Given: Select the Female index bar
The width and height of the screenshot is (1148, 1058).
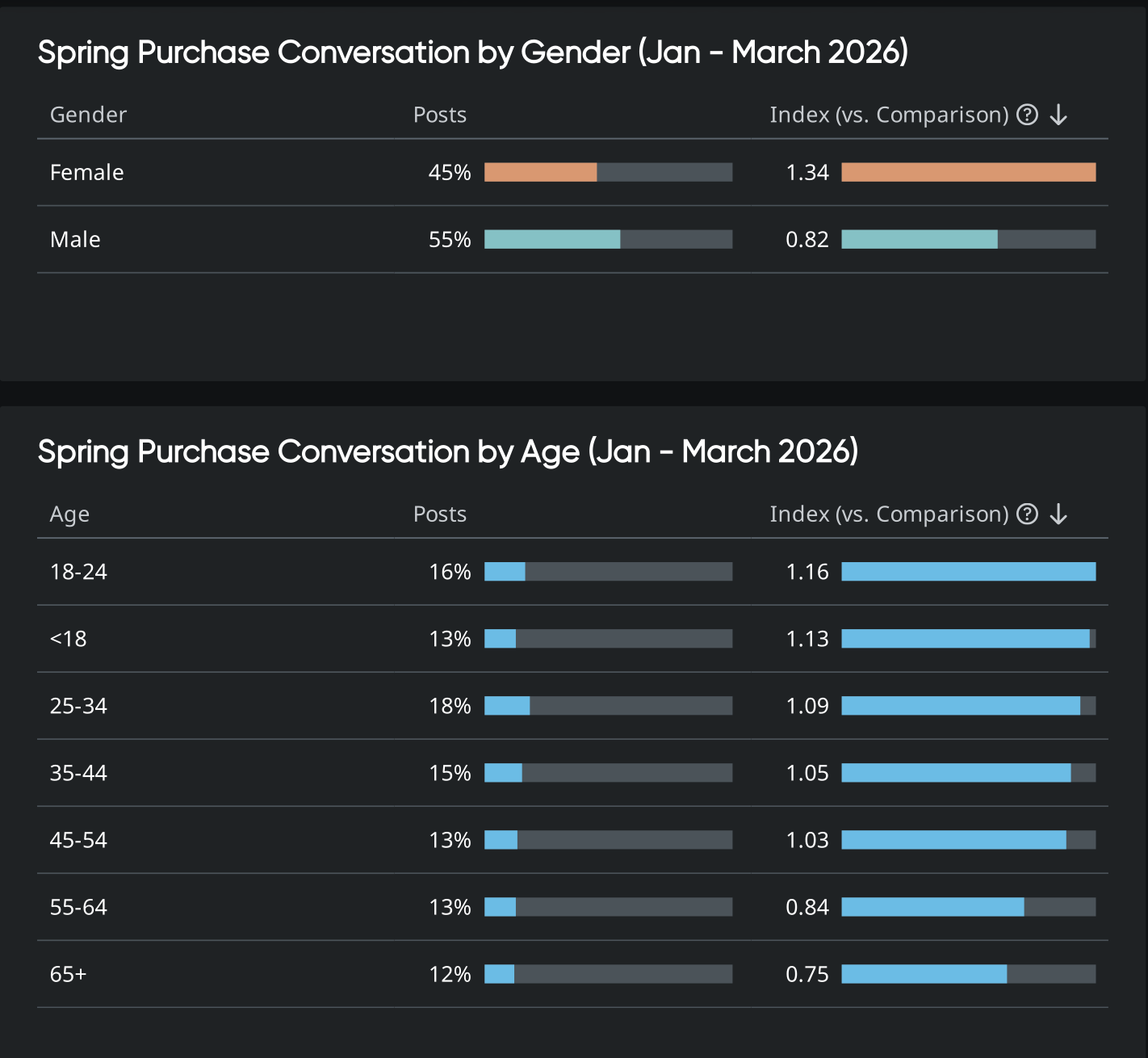Looking at the screenshot, I should pos(969,172).
